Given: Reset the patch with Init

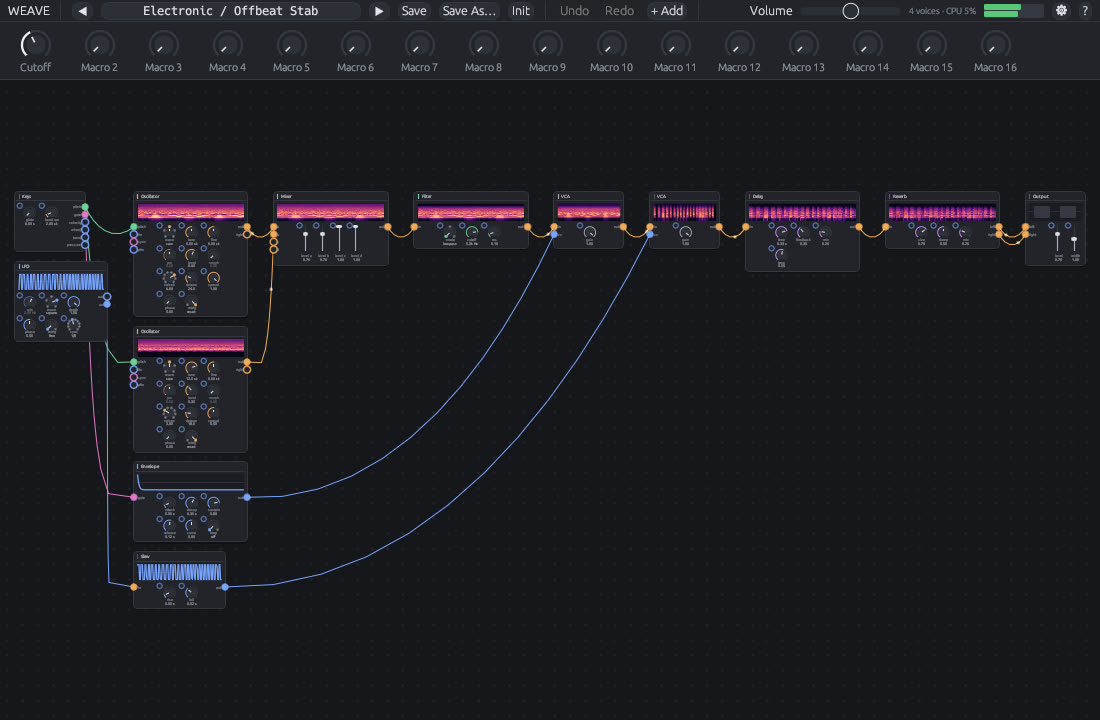Looking at the screenshot, I should click(x=521, y=11).
